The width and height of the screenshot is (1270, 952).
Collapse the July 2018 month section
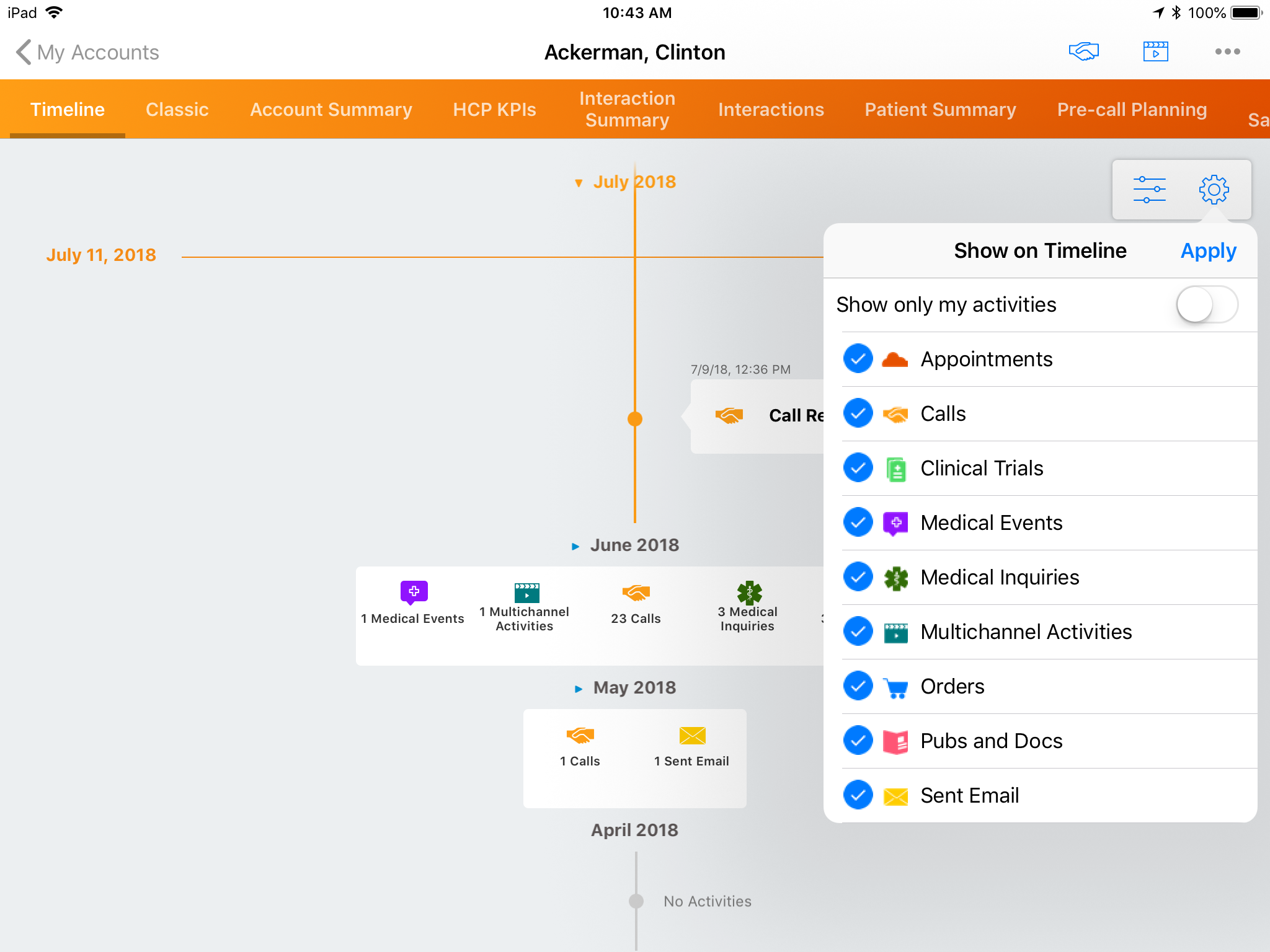579,183
